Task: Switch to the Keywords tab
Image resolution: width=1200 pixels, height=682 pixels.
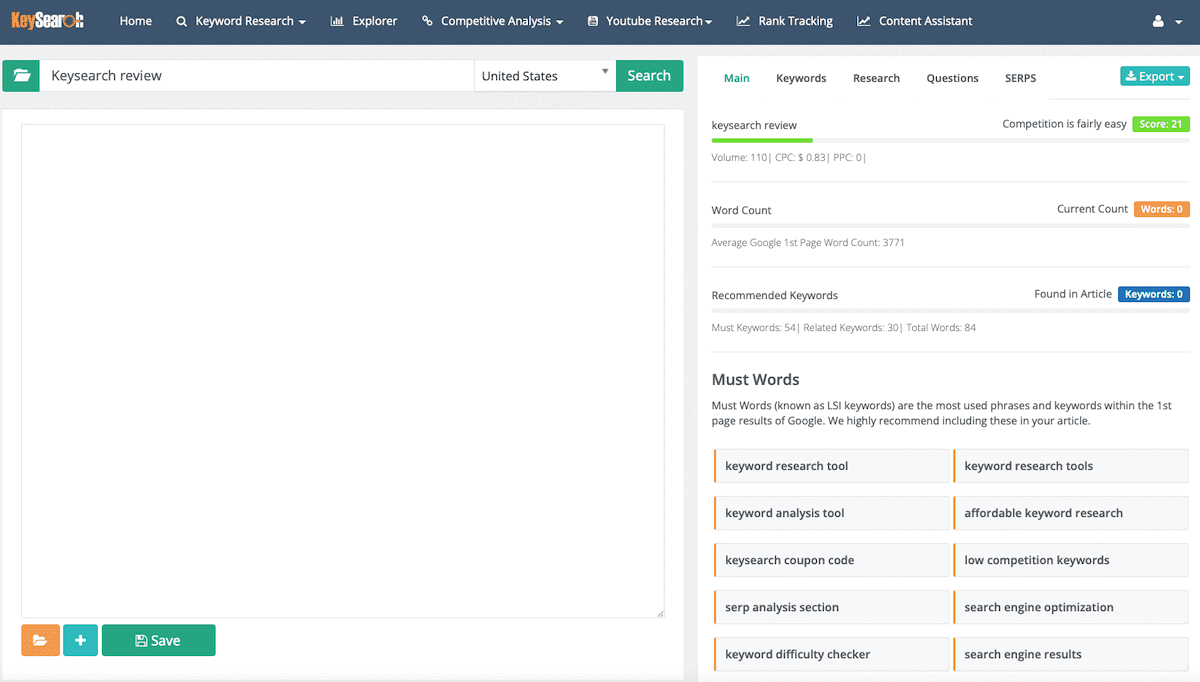Action: pos(801,78)
